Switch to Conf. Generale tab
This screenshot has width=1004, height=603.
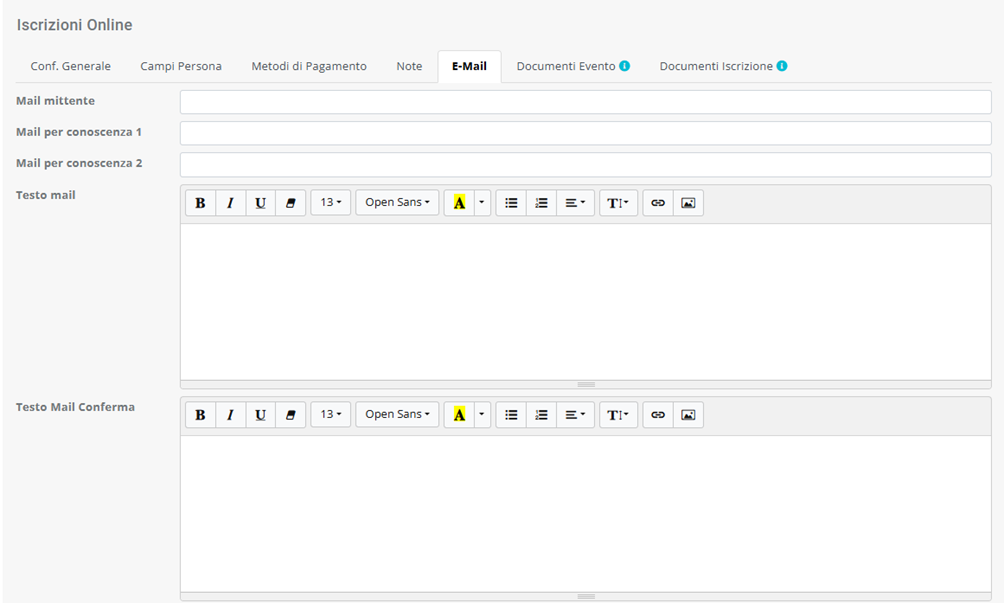(x=71, y=66)
